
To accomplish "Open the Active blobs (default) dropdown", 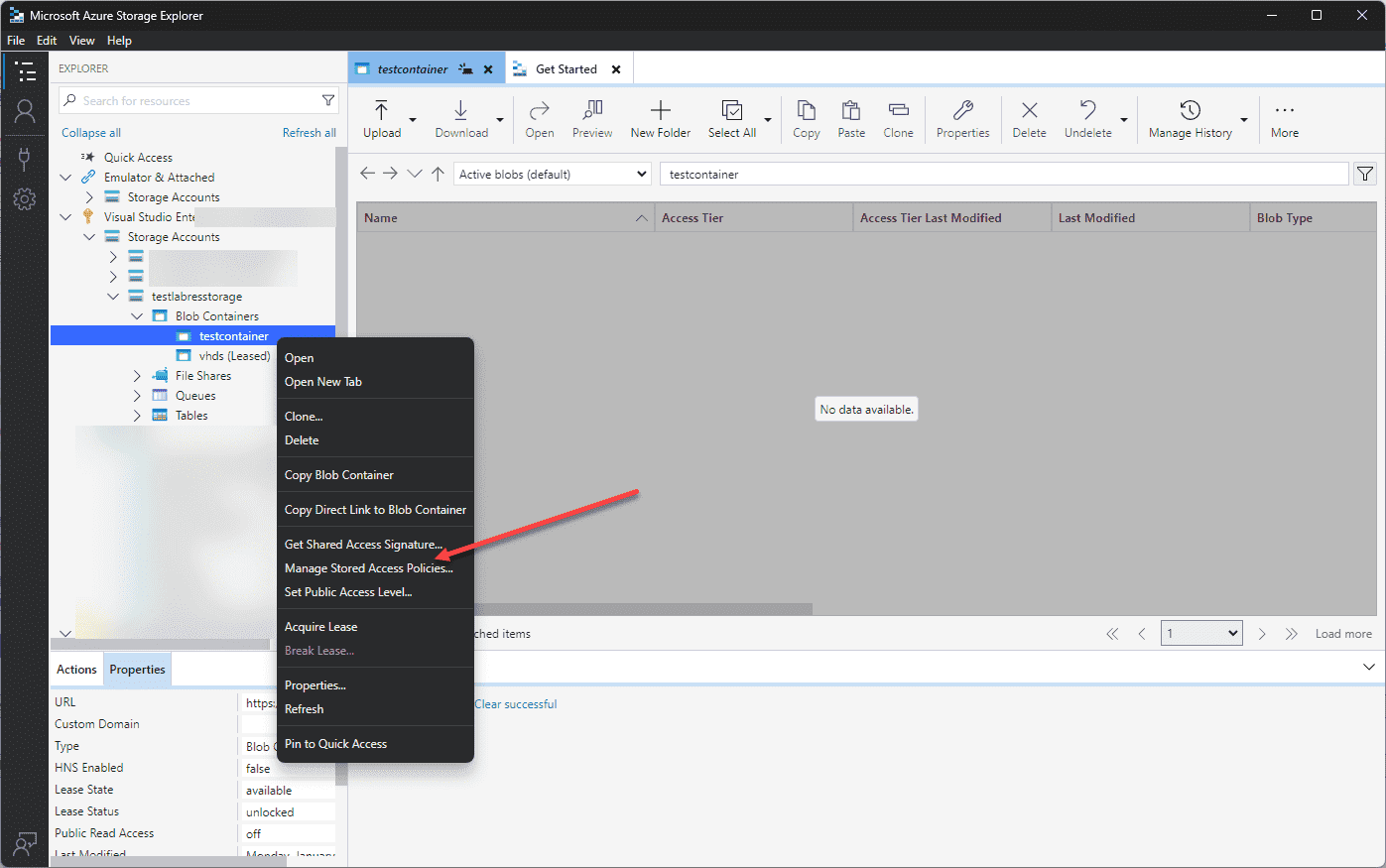I will click(x=553, y=174).
